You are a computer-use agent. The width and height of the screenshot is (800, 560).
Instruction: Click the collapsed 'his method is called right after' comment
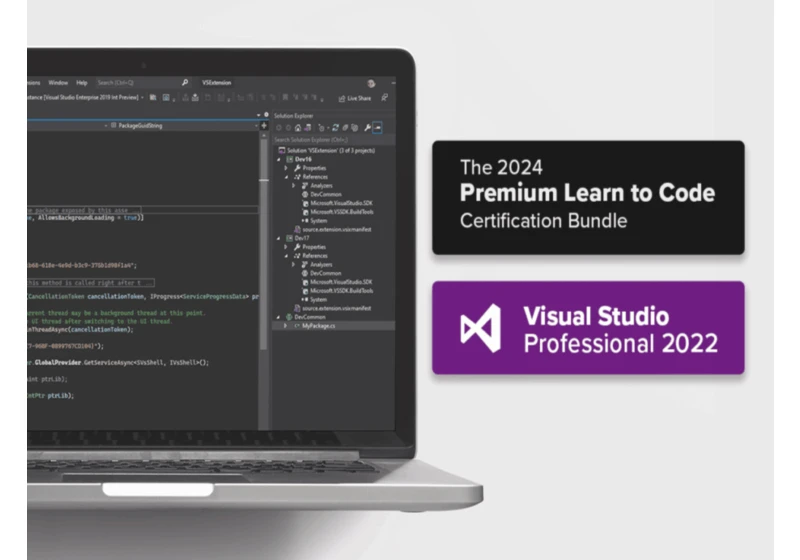[91, 283]
